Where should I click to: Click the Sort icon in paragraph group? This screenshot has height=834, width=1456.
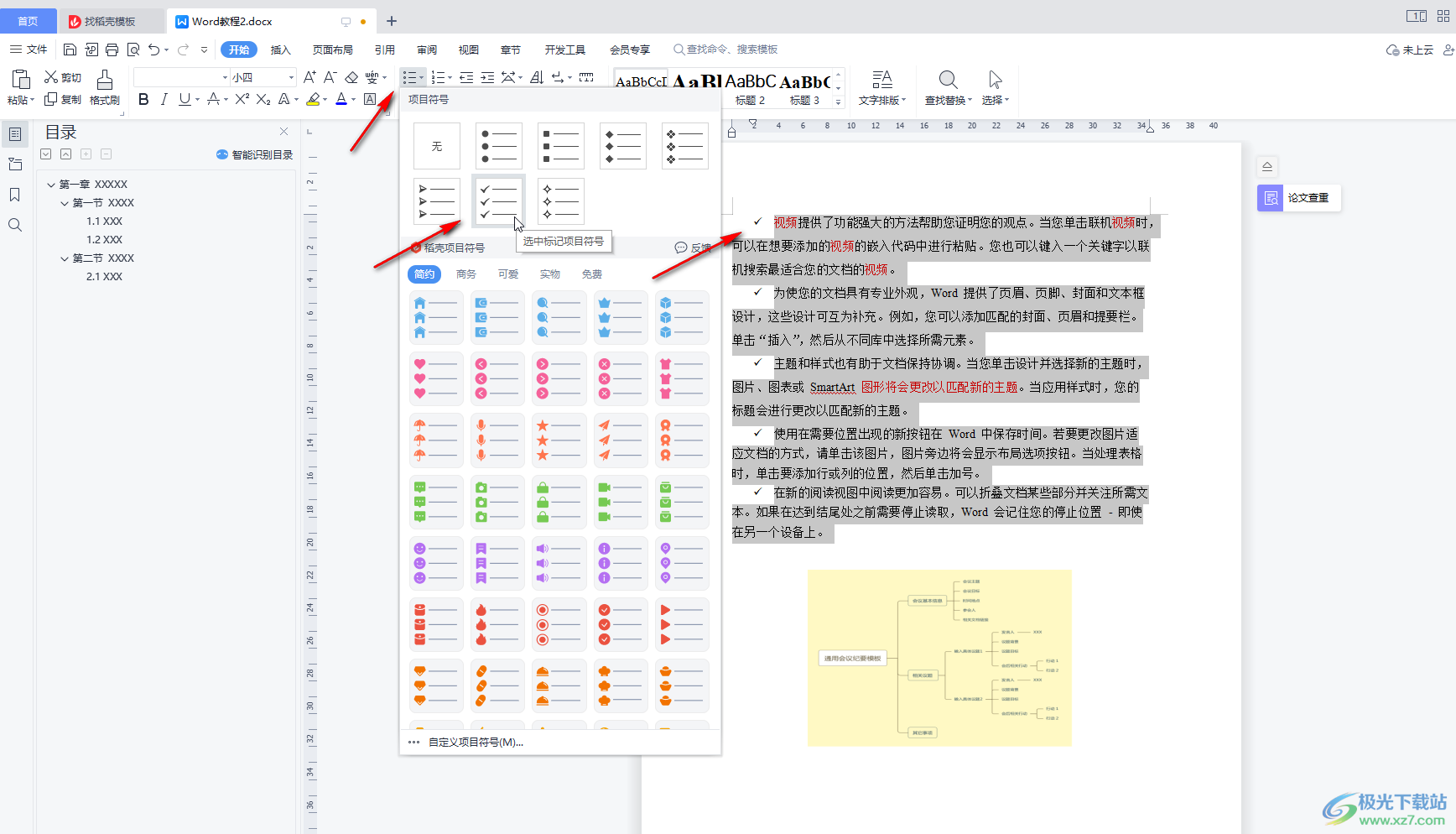point(537,77)
